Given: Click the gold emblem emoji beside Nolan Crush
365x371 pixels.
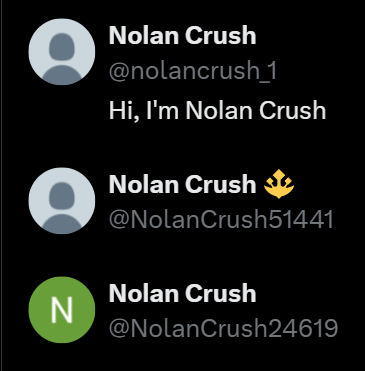Looking at the screenshot, I should pyautogui.click(x=279, y=184).
